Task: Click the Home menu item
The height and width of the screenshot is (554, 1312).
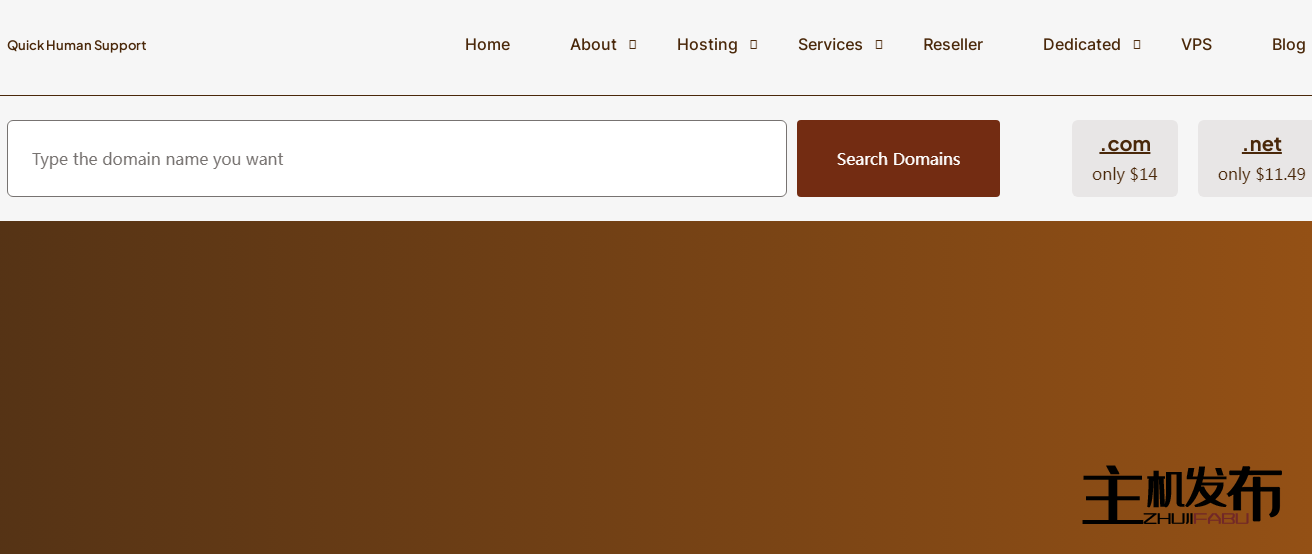Action: coord(487,45)
